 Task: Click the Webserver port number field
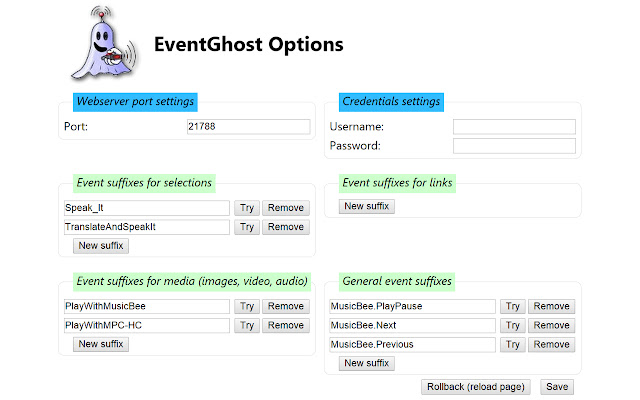pos(248,127)
